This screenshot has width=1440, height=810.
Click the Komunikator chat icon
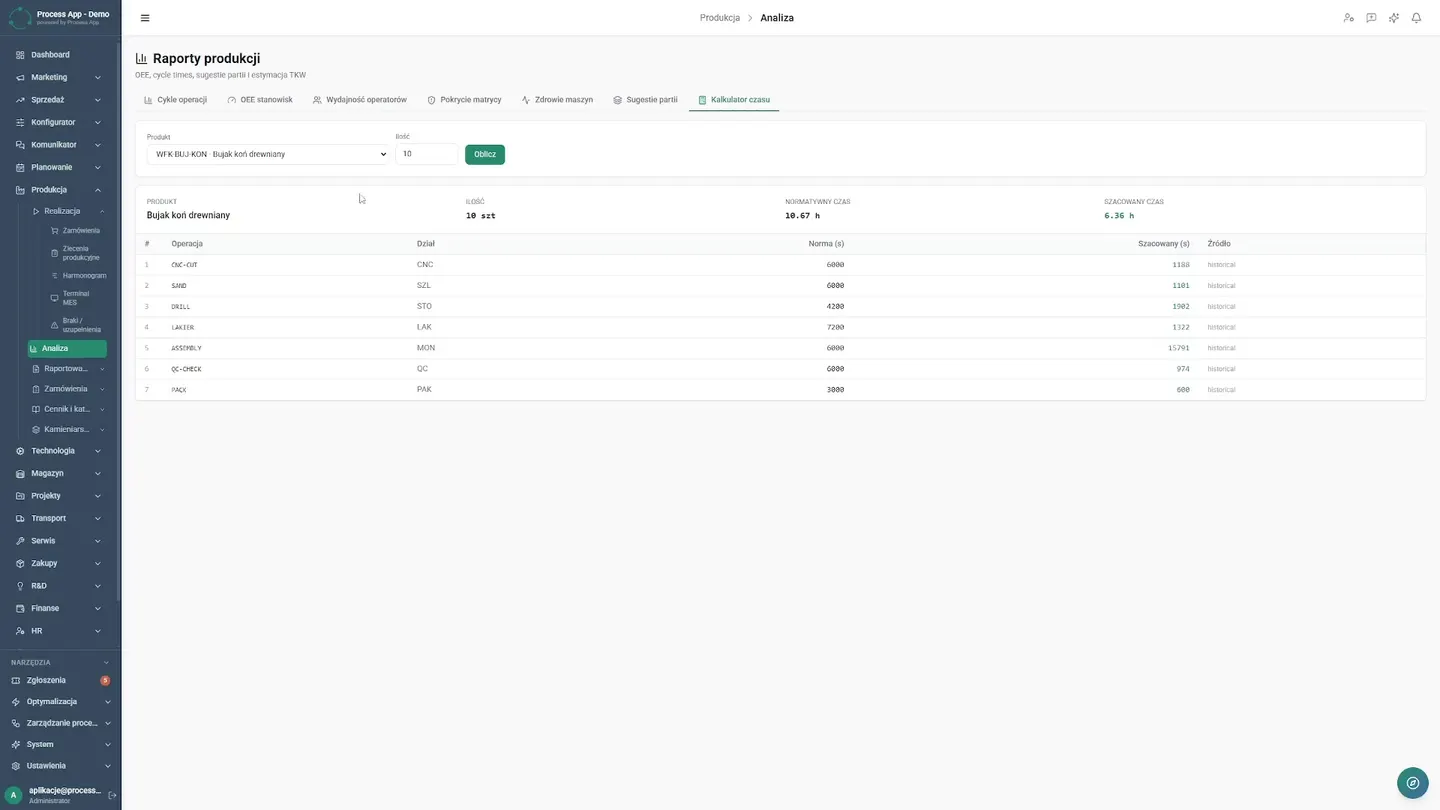pos(20,145)
